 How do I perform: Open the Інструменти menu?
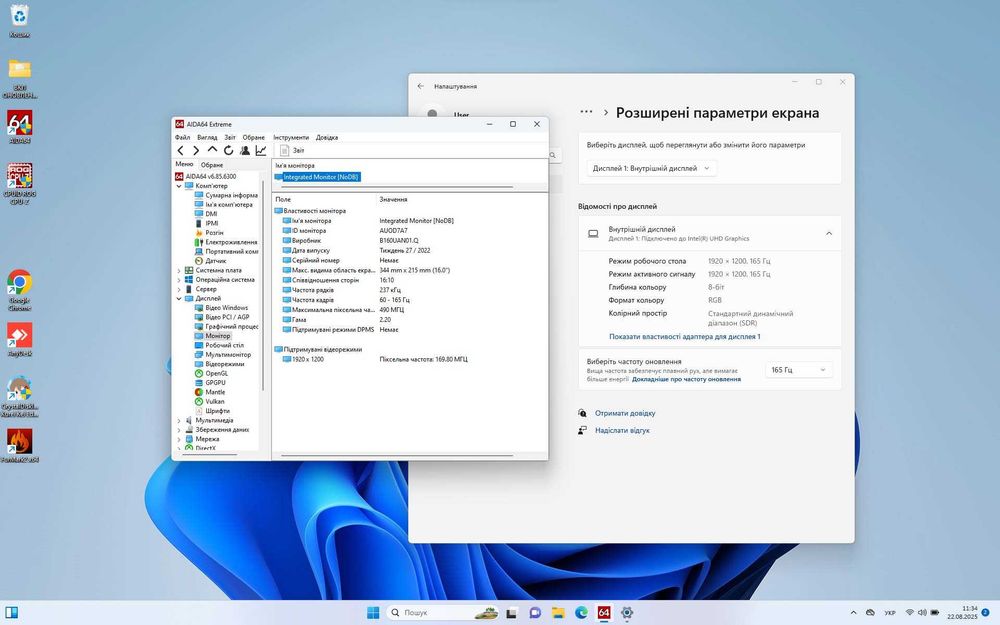291,137
